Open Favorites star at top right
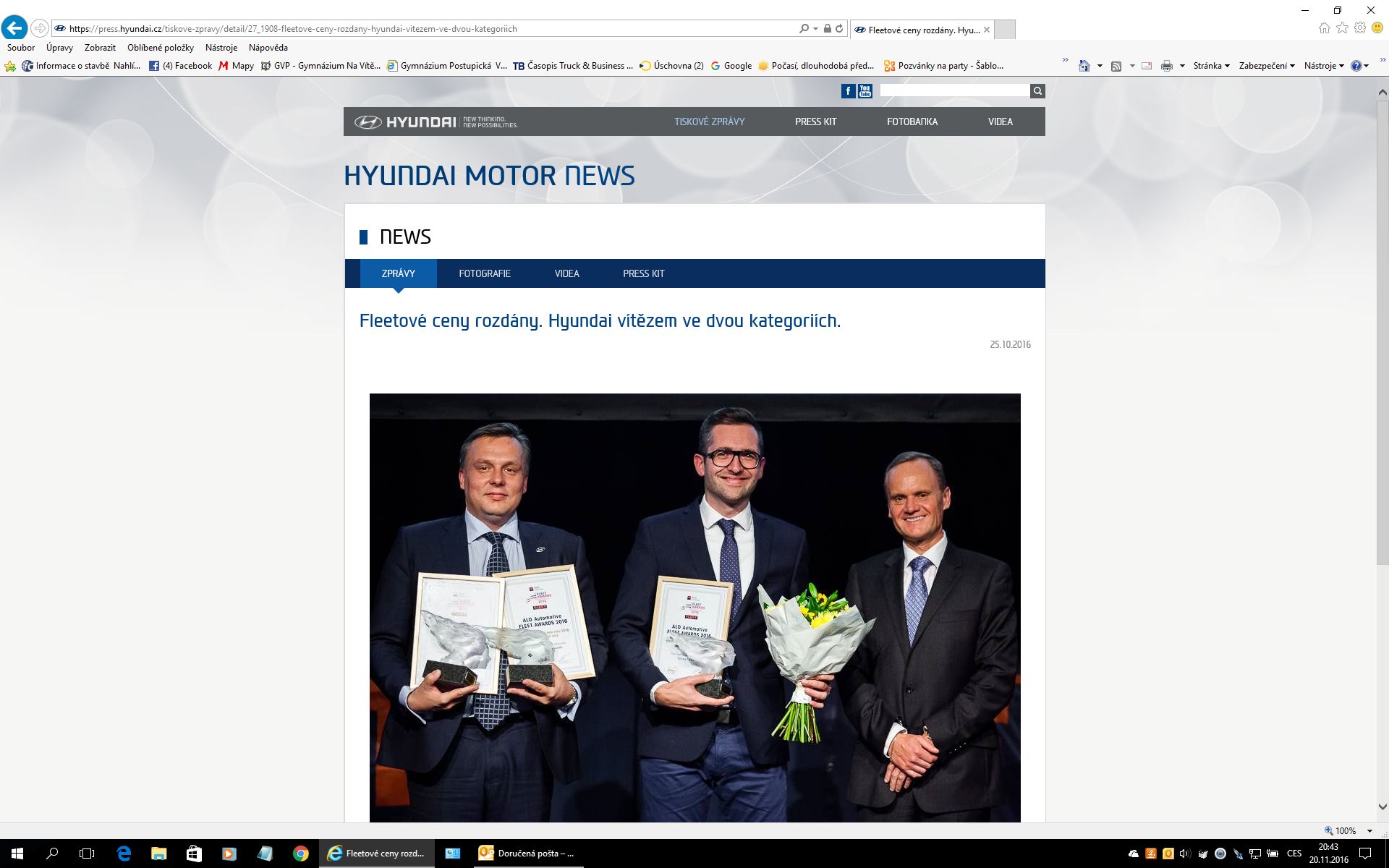Image resolution: width=1389 pixels, height=868 pixels. tap(1343, 28)
